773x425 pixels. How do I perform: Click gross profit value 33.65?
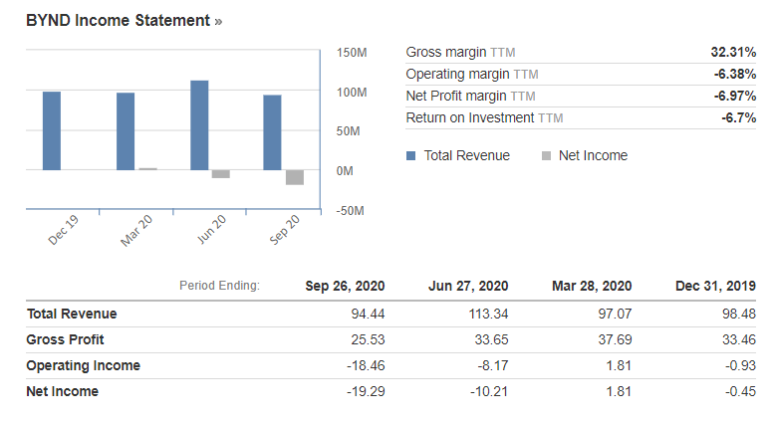(x=491, y=340)
